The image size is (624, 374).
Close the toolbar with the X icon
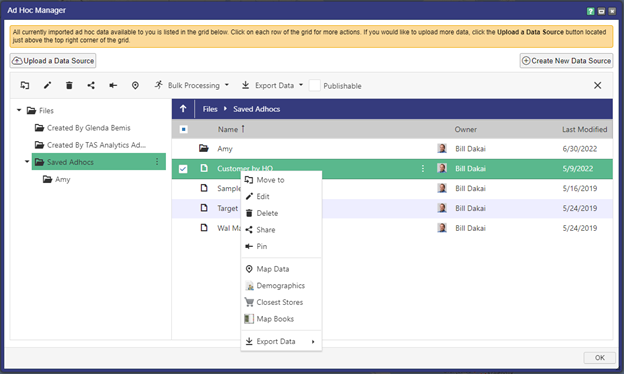click(597, 85)
